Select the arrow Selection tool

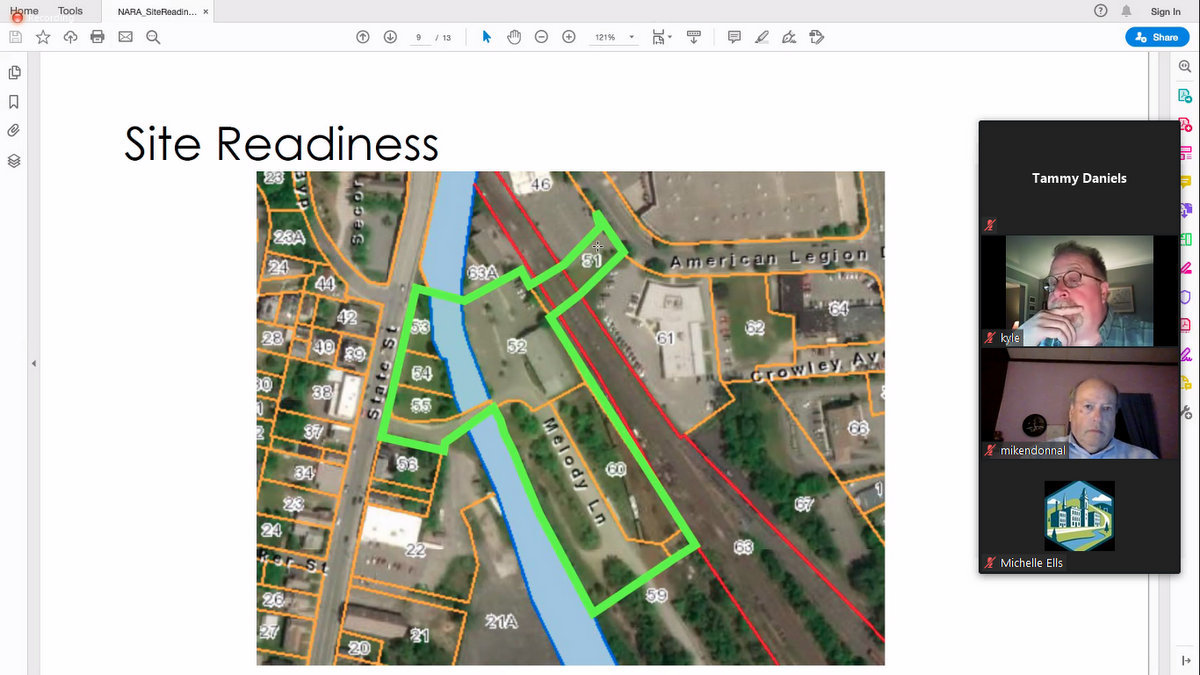tap(487, 37)
